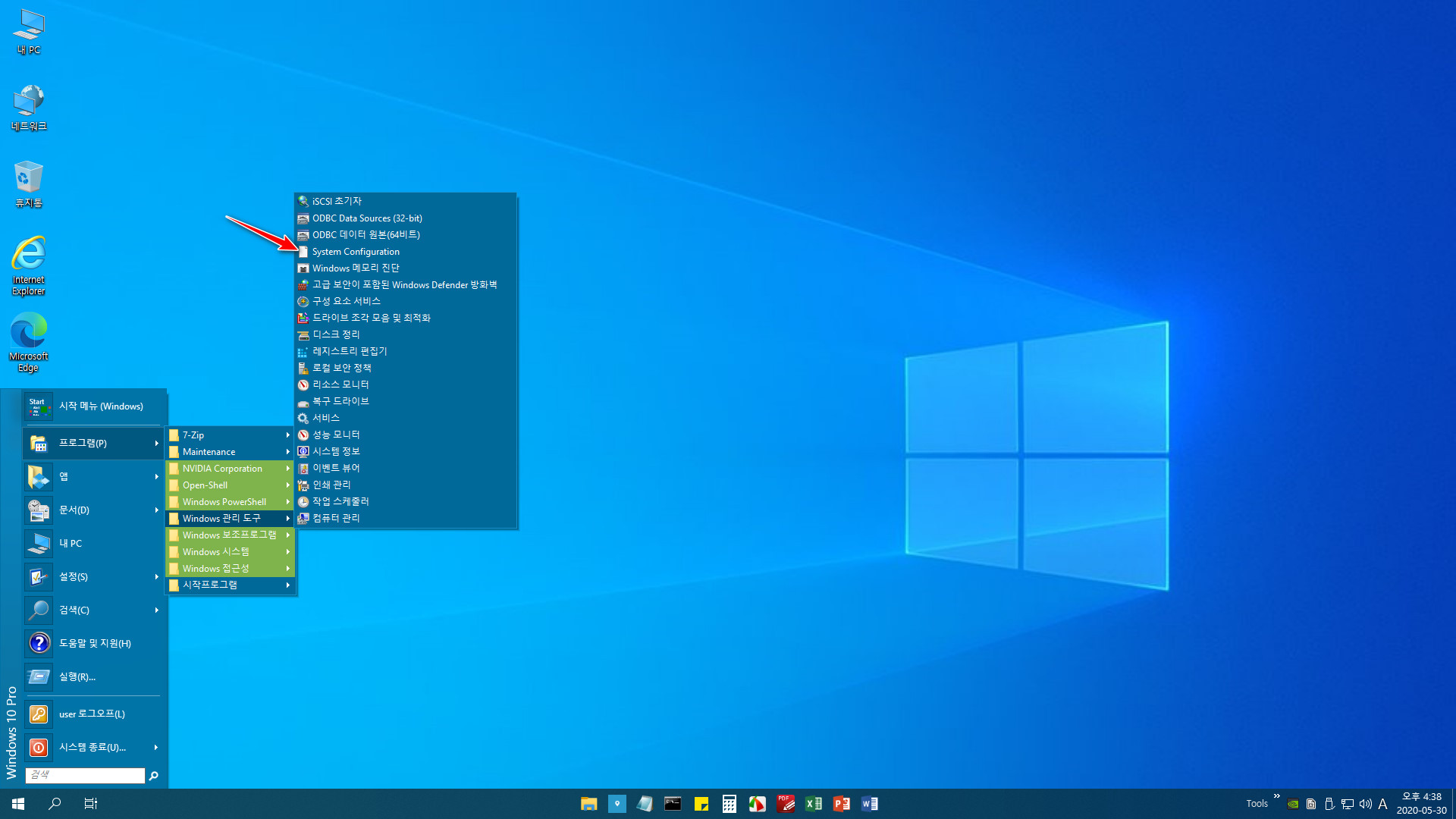Open 서비스
Screen dimensions: 1456x819
pos(406,419)
